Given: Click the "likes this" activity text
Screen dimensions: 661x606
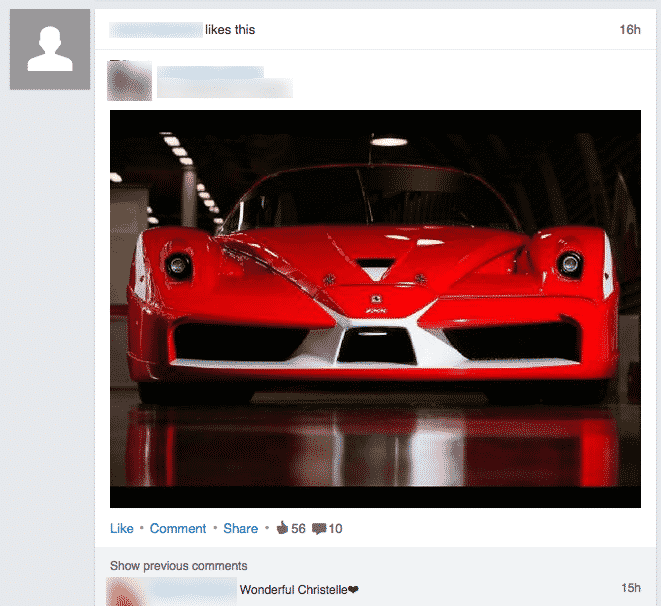Looking at the screenshot, I should click(x=230, y=30).
